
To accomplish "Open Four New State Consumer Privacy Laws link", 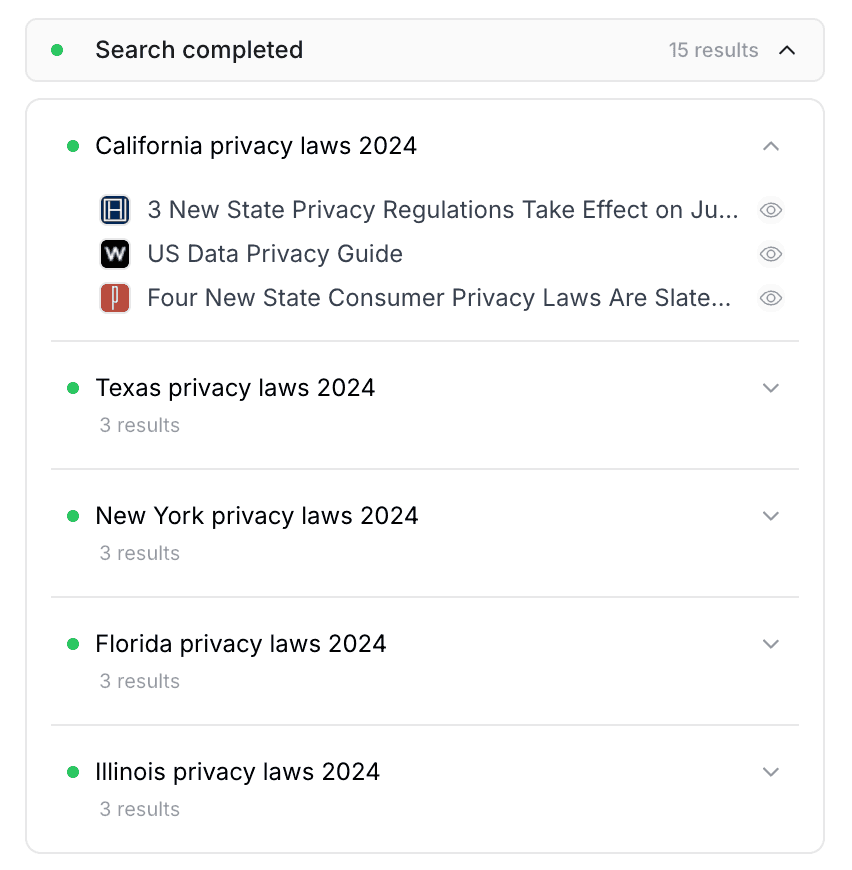I will click(439, 298).
